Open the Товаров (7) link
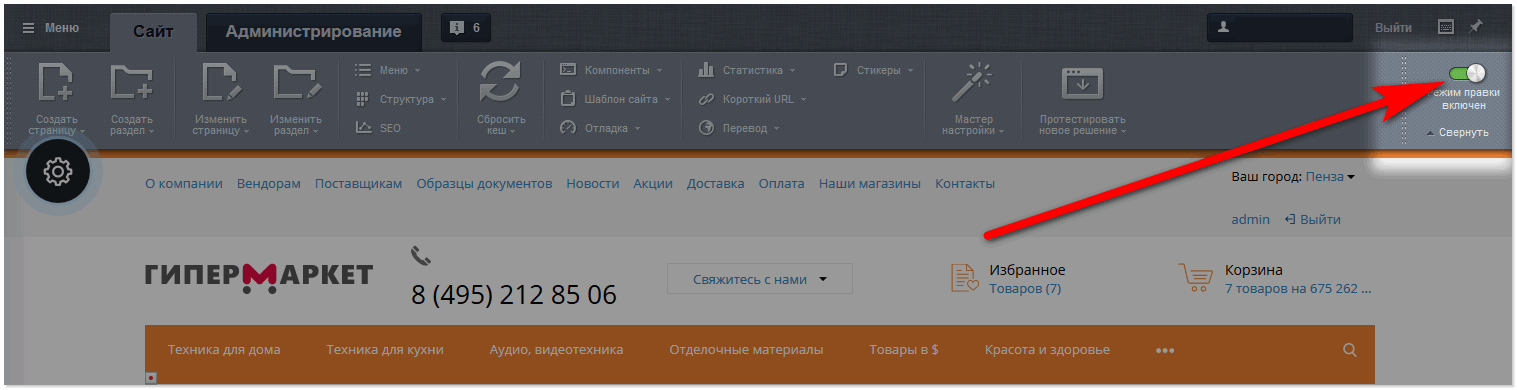Screen dimensions: 1517x390 [x=1025, y=289]
